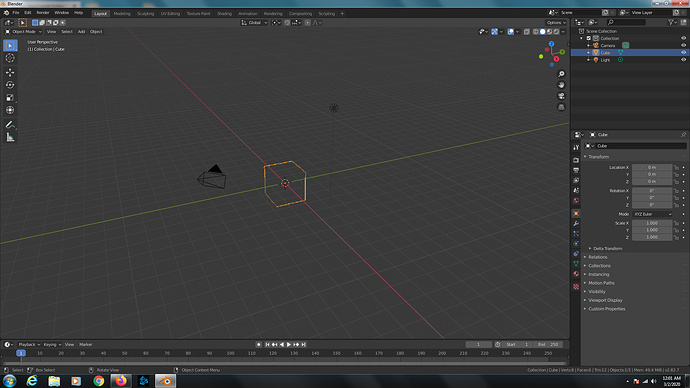This screenshot has height=388, width=690.
Task: Open the Render properties tab
Action: (x=576, y=160)
